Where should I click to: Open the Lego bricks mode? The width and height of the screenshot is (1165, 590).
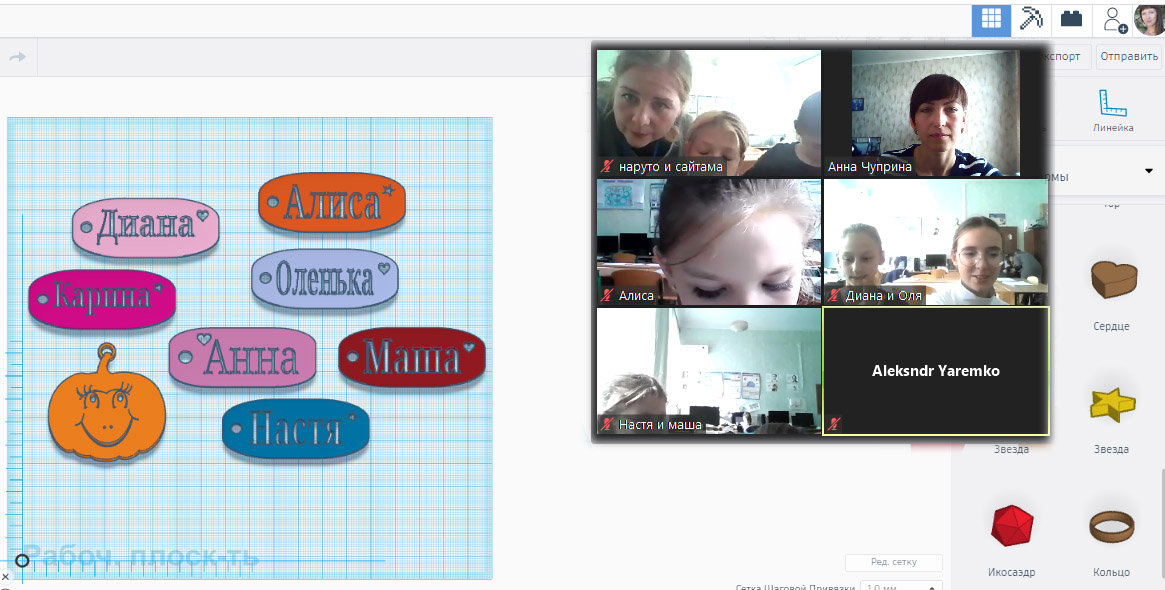point(1072,20)
